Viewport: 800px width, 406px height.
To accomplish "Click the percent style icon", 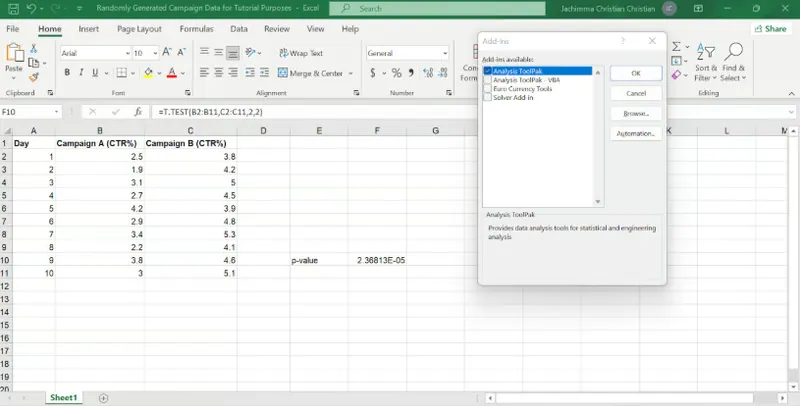I will click(396, 73).
